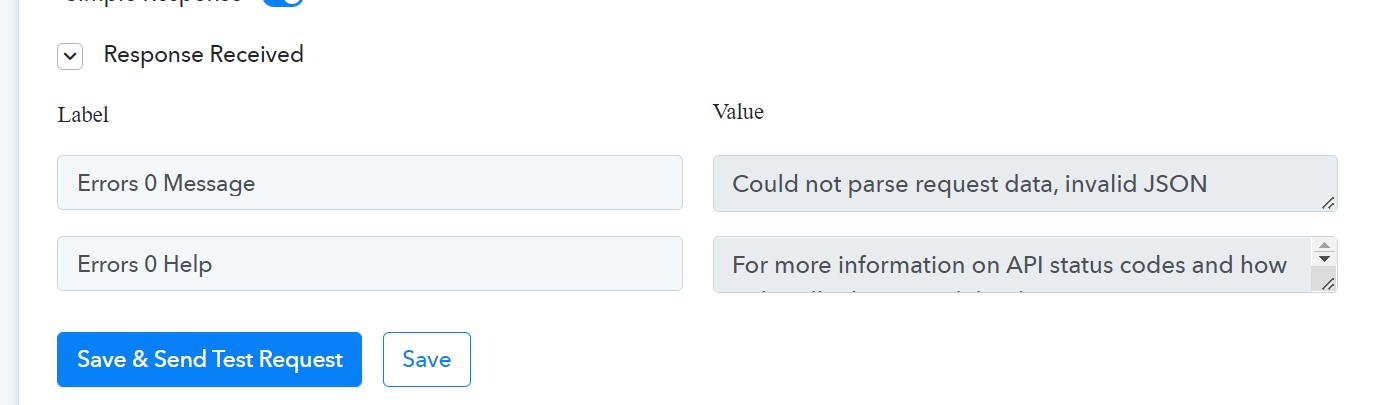Send the request with Save & Send Test Request
This screenshot has height=405, width=1374.
[x=209, y=359]
